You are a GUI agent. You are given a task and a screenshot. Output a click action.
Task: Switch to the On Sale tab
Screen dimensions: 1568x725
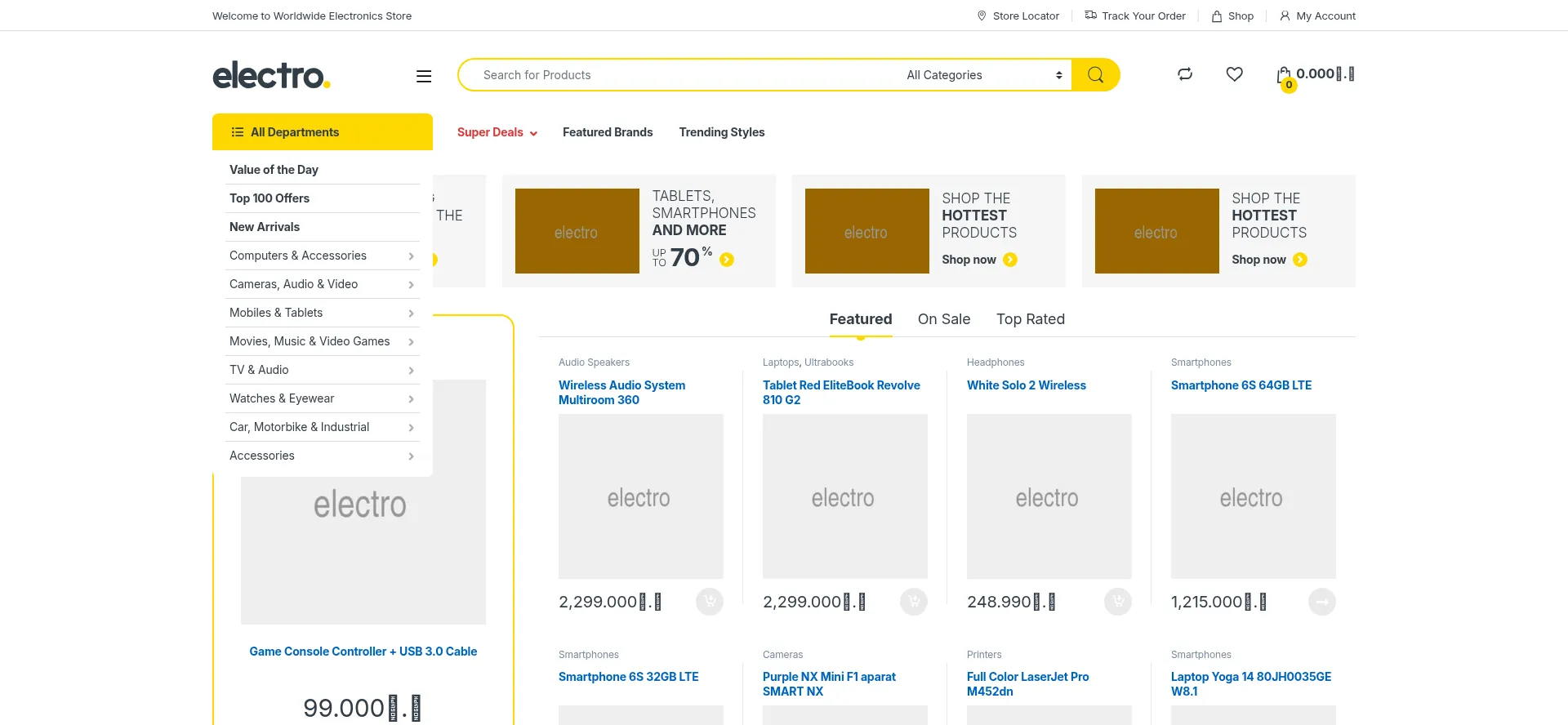pos(943,319)
